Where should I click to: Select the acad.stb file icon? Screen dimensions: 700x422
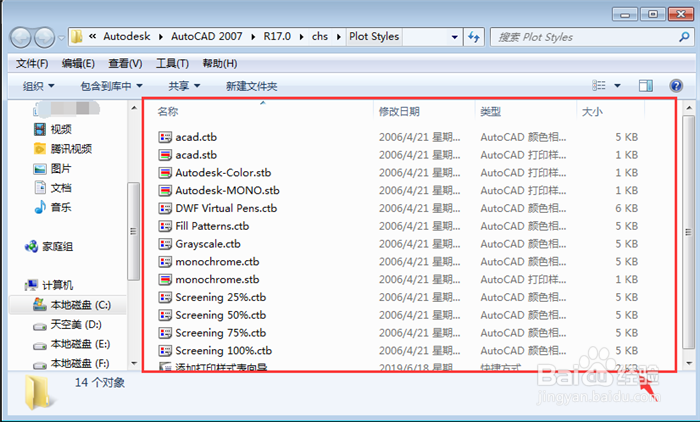[x=165, y=155]
